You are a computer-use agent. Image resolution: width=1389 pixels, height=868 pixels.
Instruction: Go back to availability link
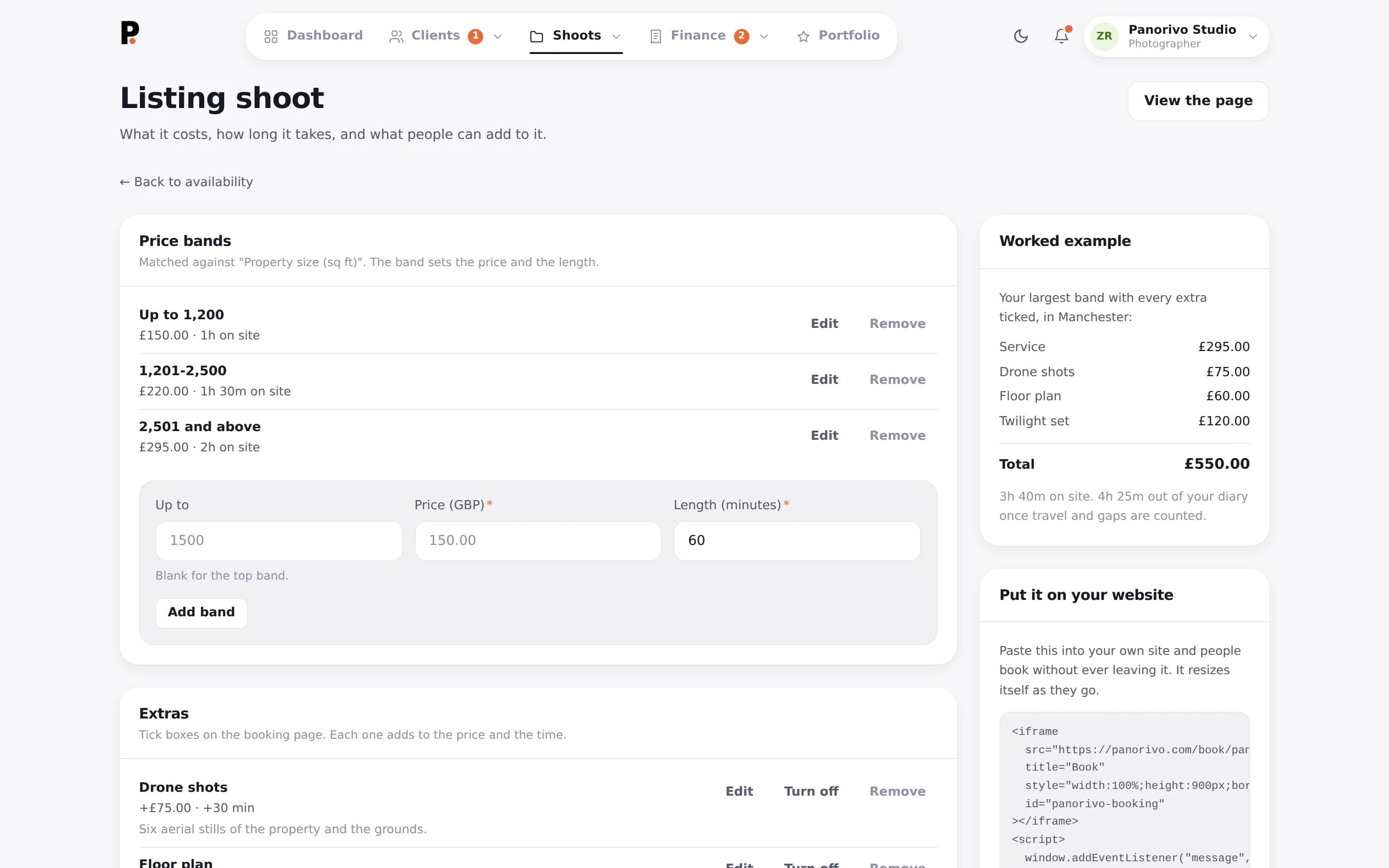[x=186, y=182]
